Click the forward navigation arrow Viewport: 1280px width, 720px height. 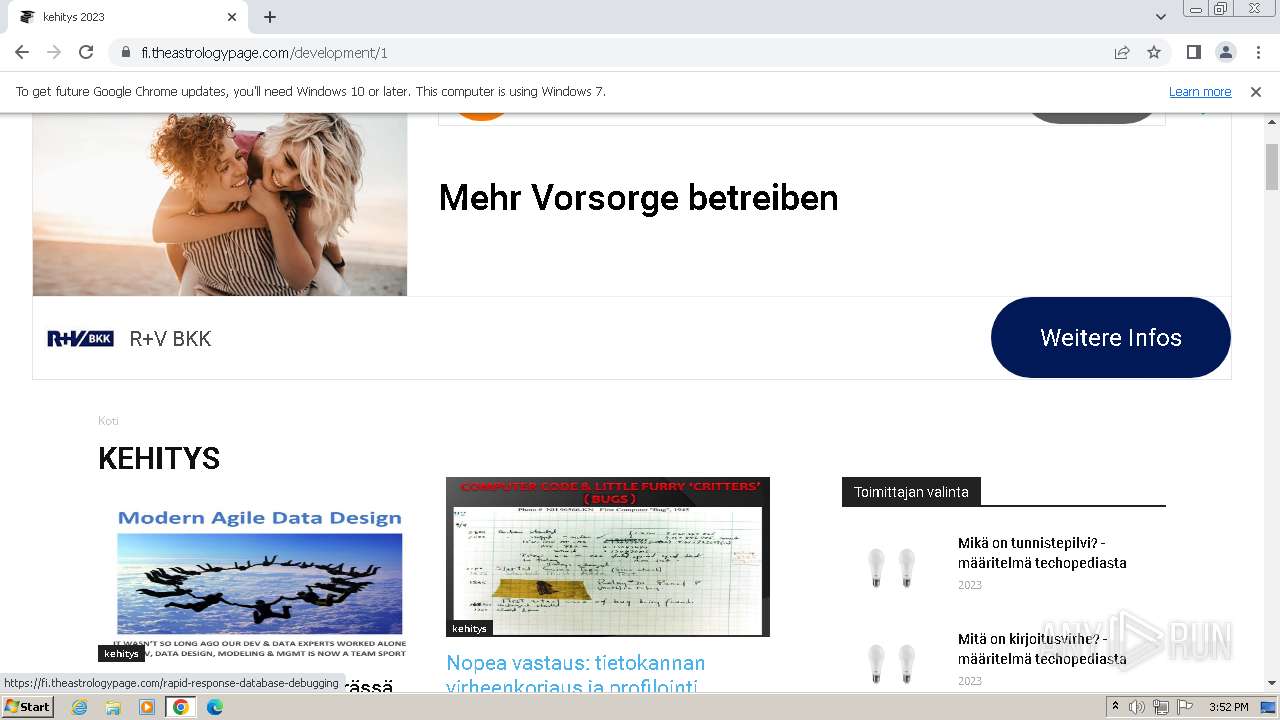(x=54, y=52)
